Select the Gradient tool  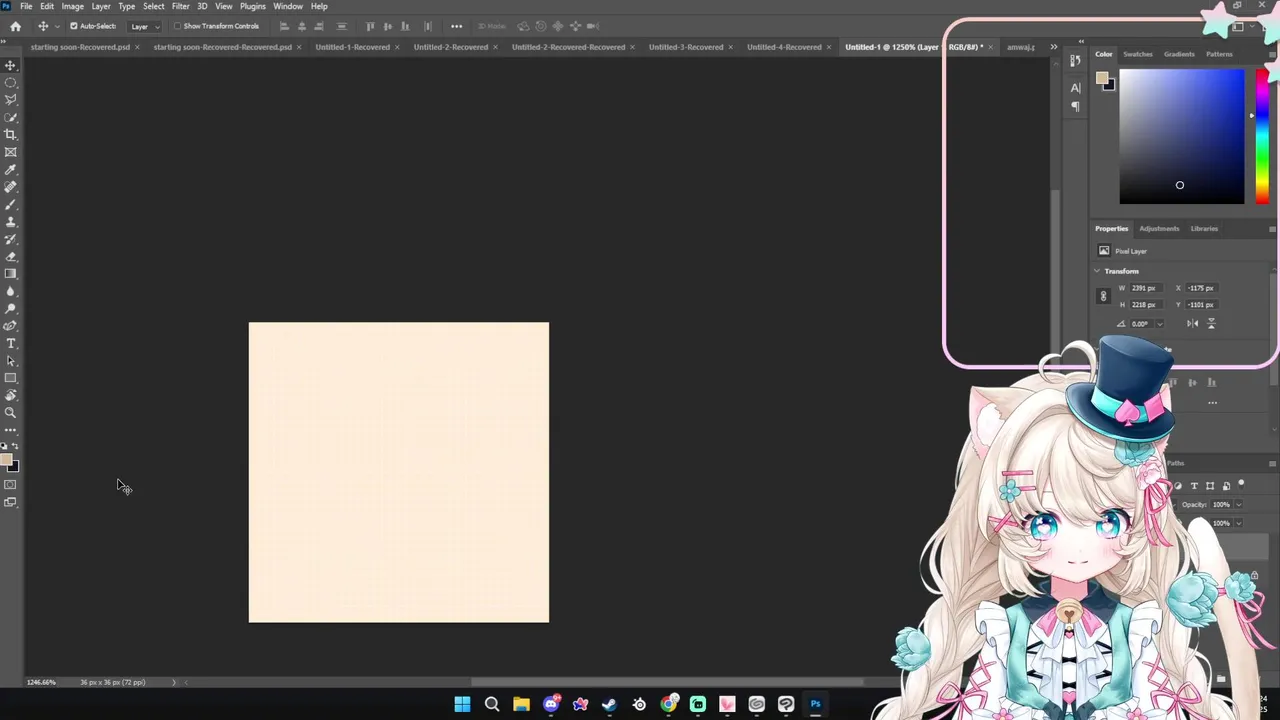tap(11, 273)
